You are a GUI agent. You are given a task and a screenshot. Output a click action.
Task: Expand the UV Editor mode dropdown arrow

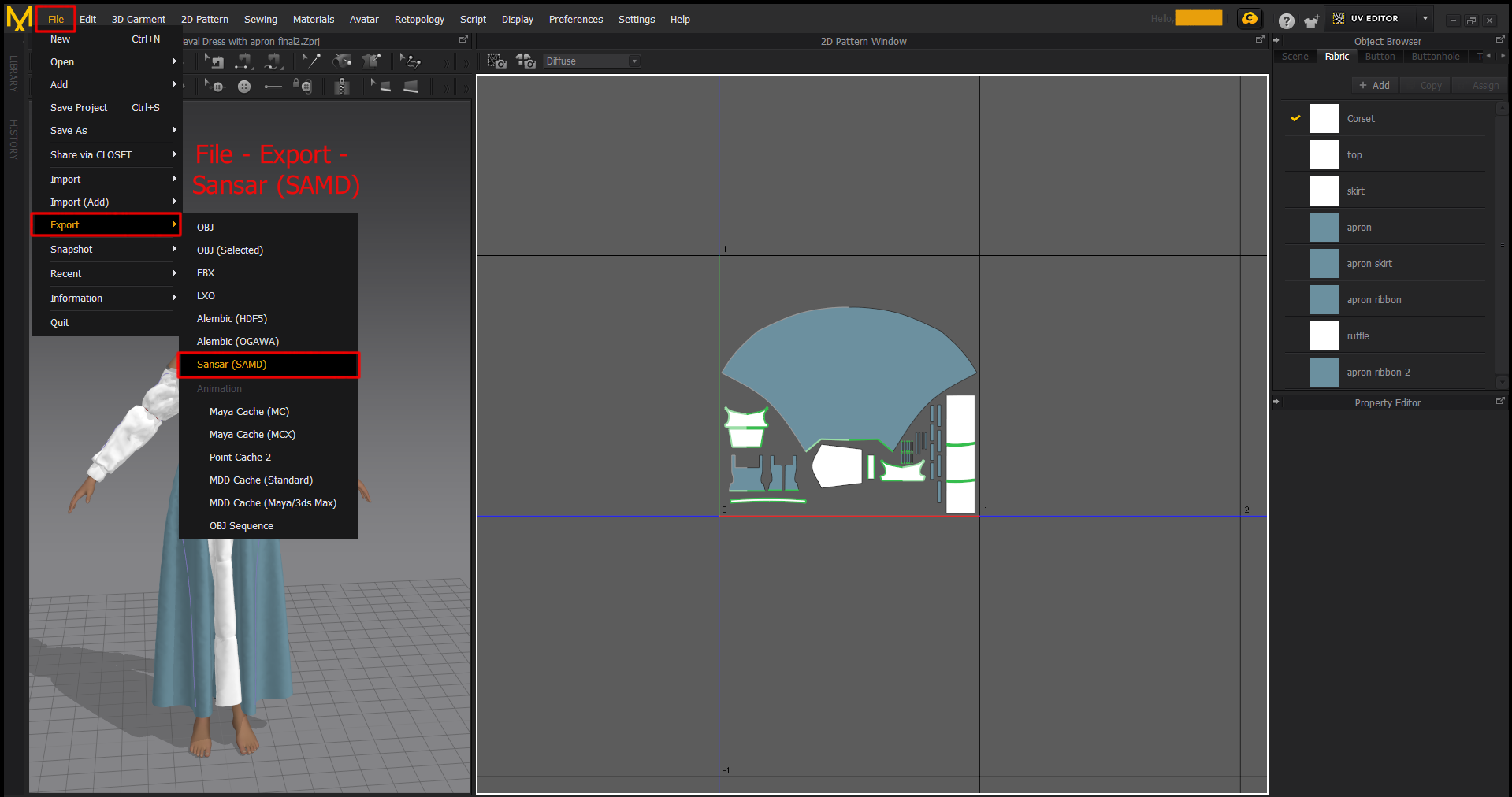(1425, 18)
